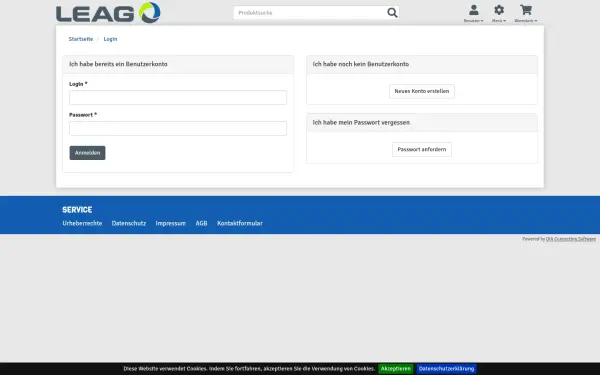Click the "Ich habe mein Passwort vergessen" heading
This screenshot has width=600, height=375.
pos(361,122)
